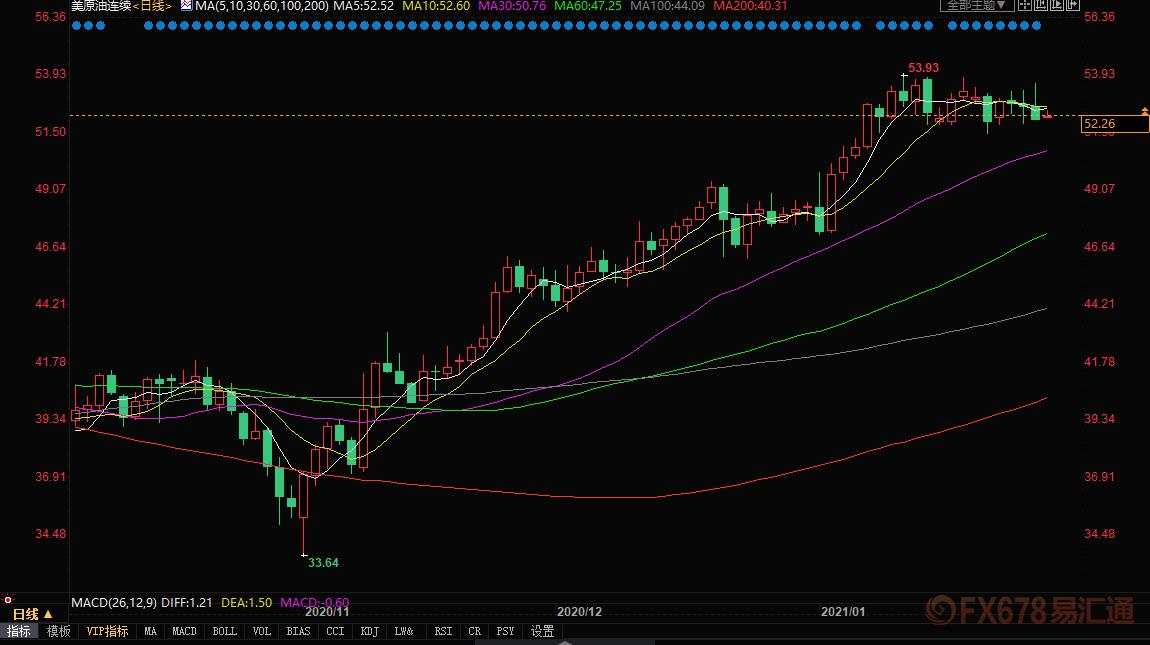Switch indicator to BIAS

pyautogui.click(x=299, y=631)
